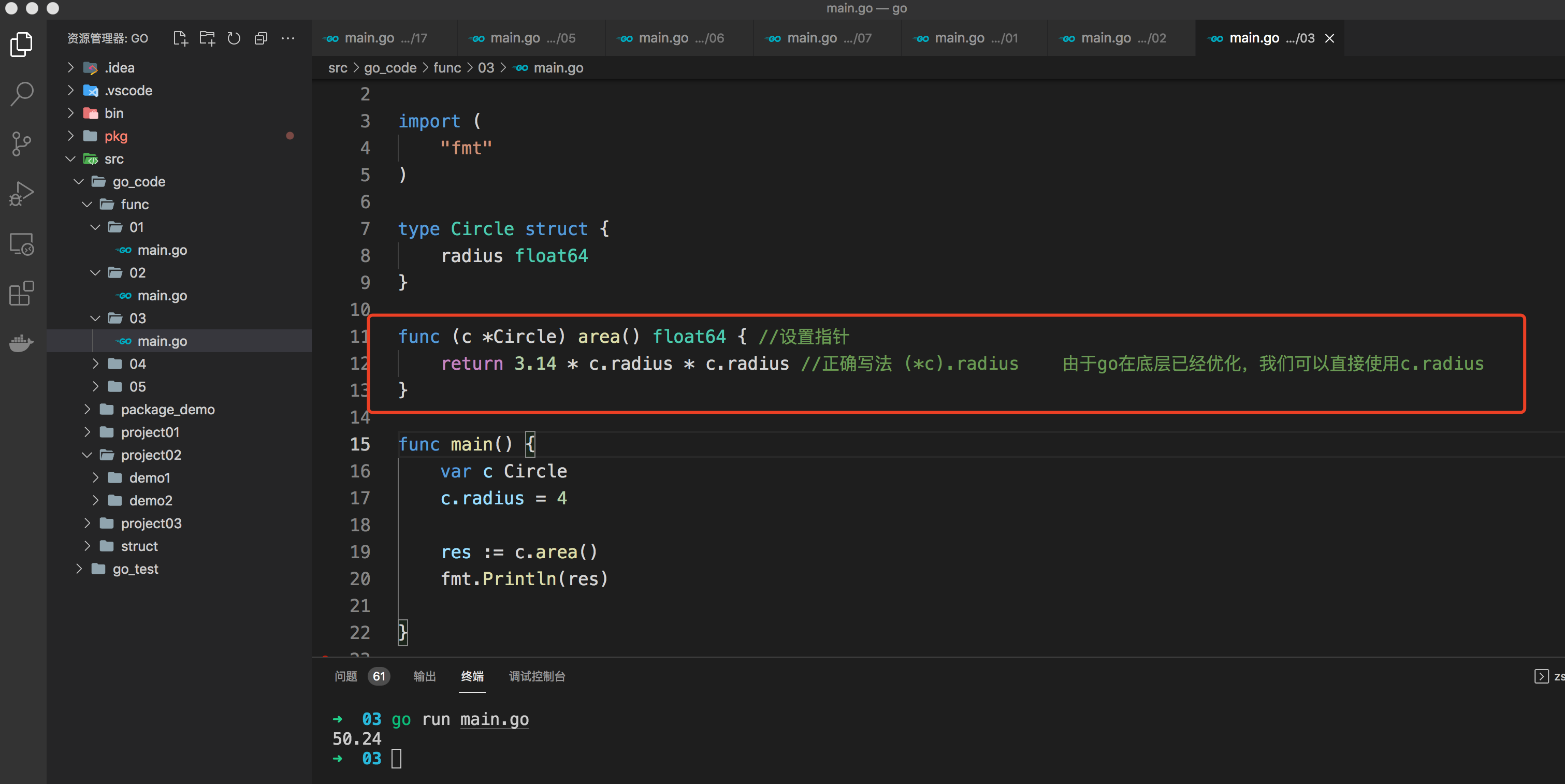Open the Source Control view
1565x784 pixels.
pos(22,144)
